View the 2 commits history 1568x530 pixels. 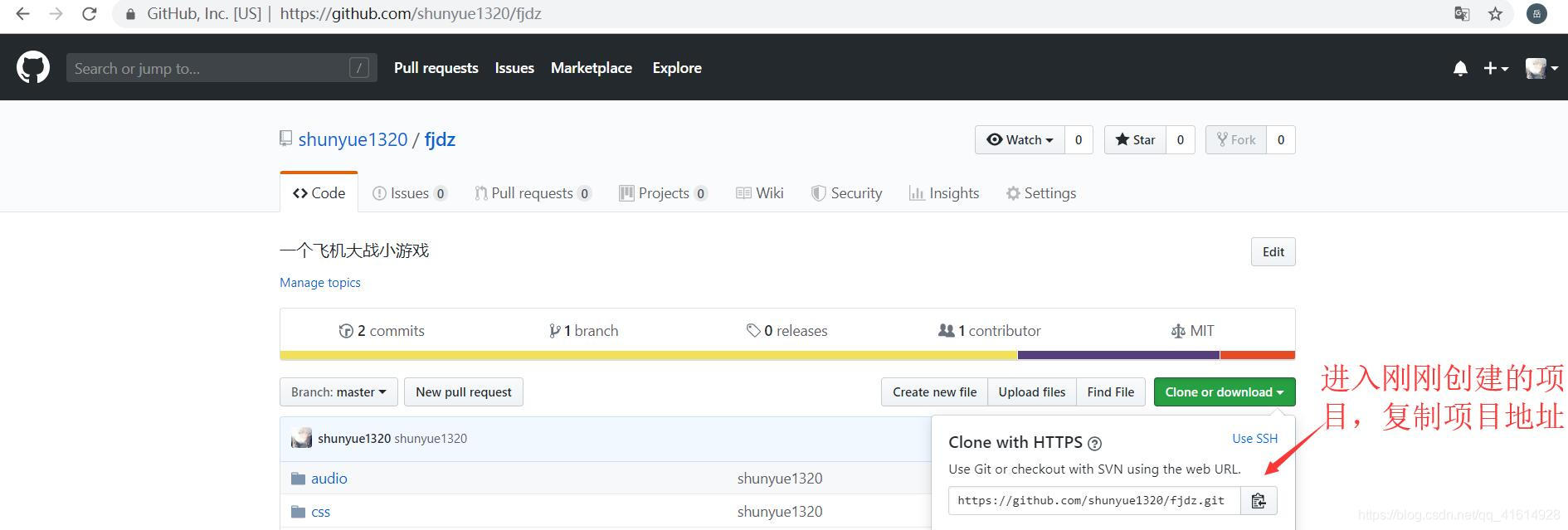(382, 331)
